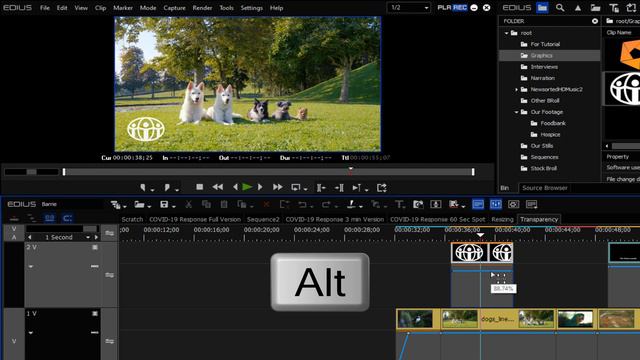Image resolution: width=640 pixels, height=360 pixels.
Task: Click the Fast Forward button
Action: pos(278,187)
